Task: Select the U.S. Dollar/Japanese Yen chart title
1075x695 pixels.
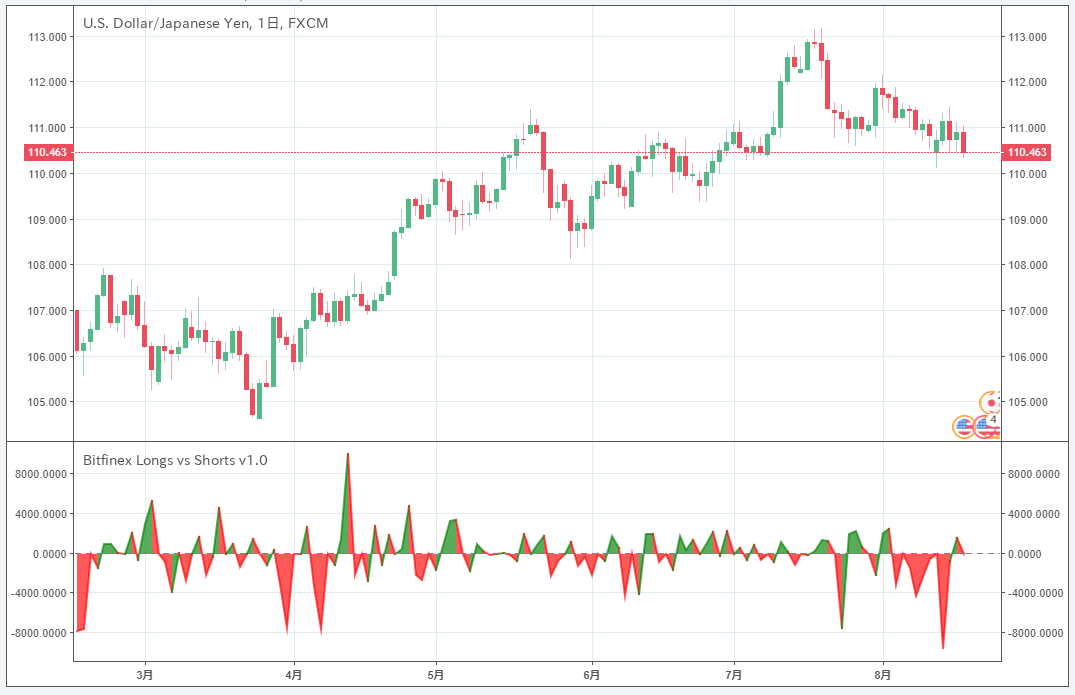Action: 206,23
